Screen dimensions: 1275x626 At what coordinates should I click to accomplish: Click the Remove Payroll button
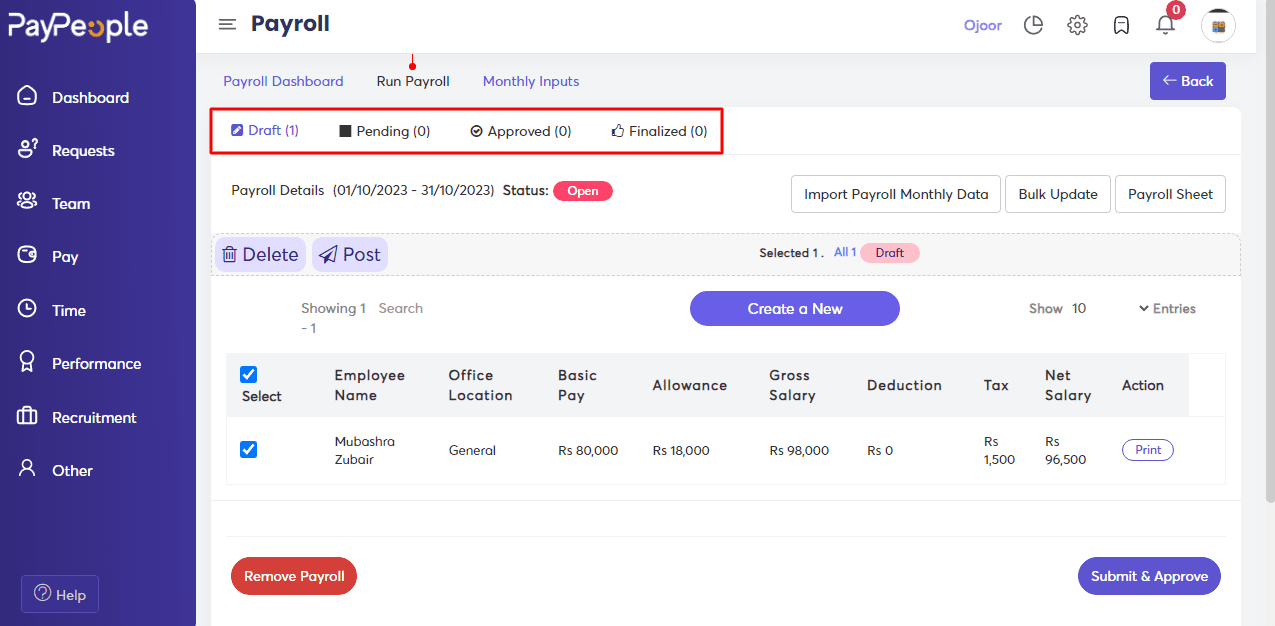click(293, 576)
